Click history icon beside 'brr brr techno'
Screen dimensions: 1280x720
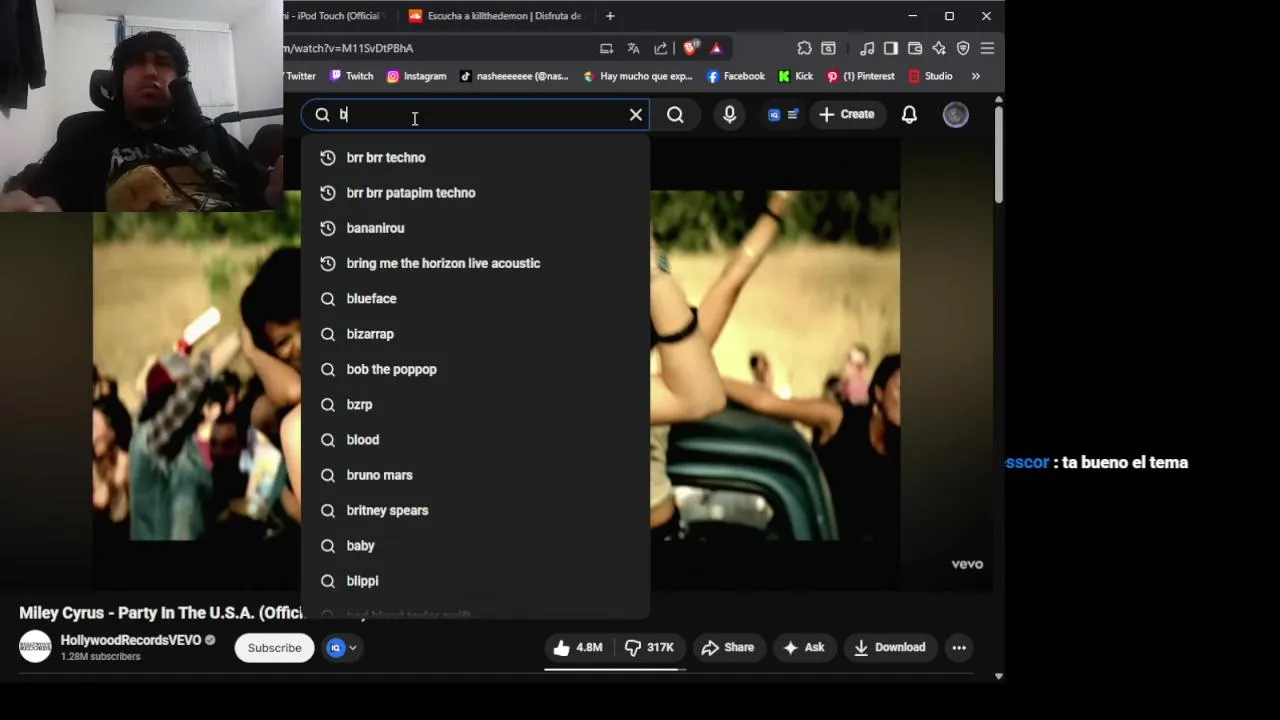click(x=327, y=158)
